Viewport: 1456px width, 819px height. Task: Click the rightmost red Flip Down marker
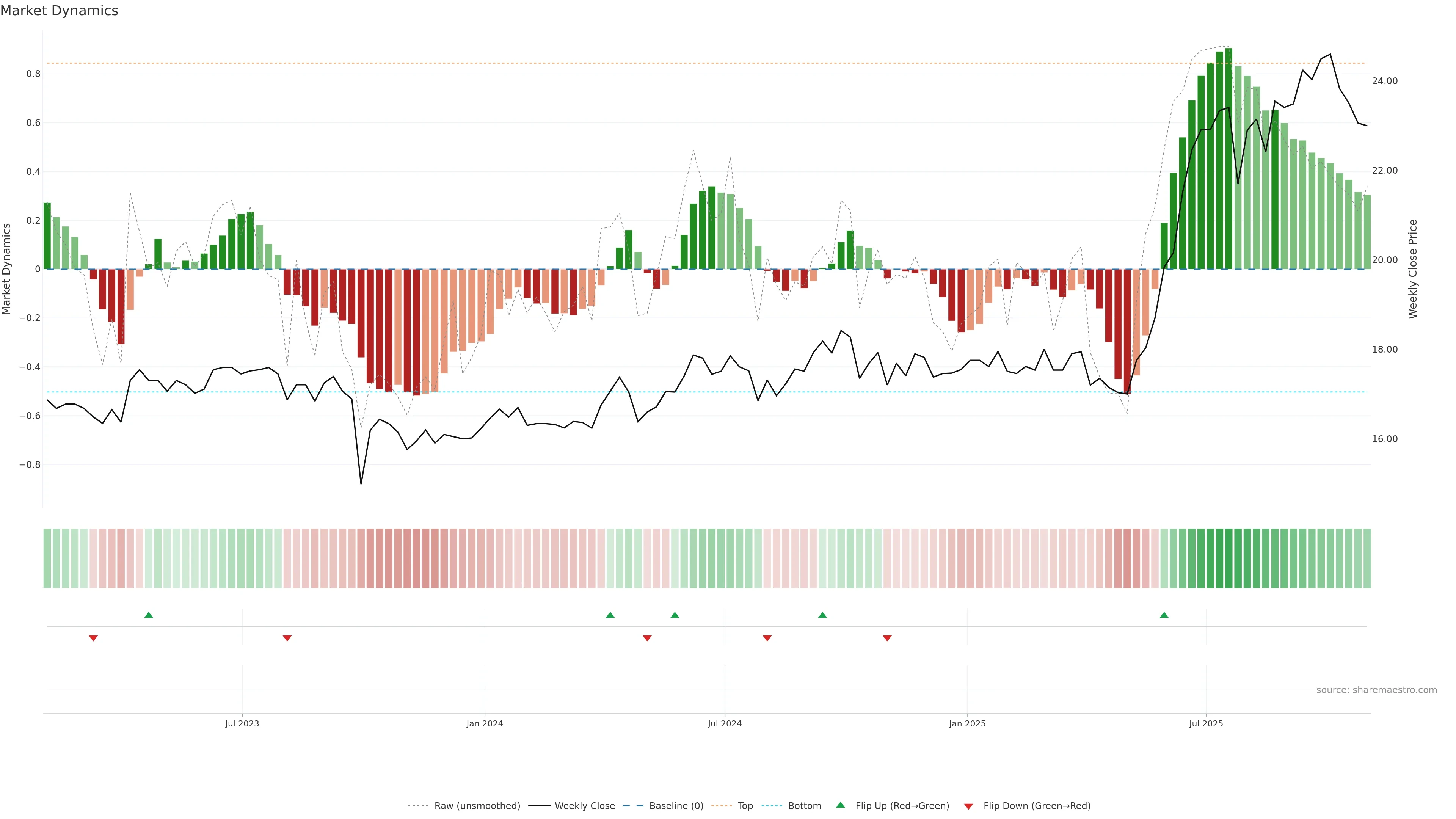[x=887, y=638]
